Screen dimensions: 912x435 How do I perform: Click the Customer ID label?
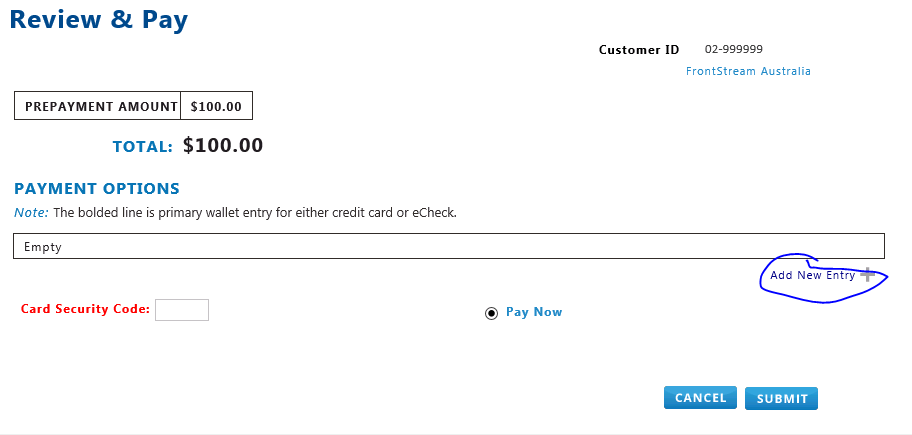click(x=638, y=49)
